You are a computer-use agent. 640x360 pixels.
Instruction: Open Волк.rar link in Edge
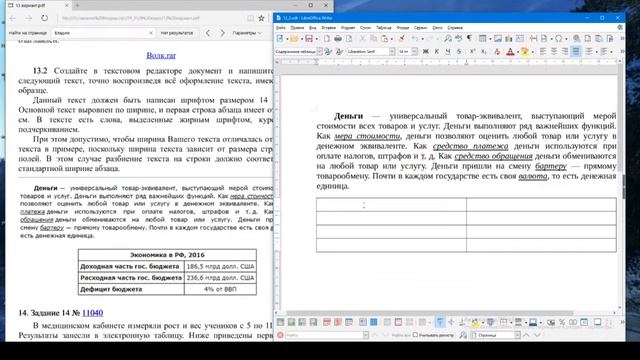click(161, 55)
